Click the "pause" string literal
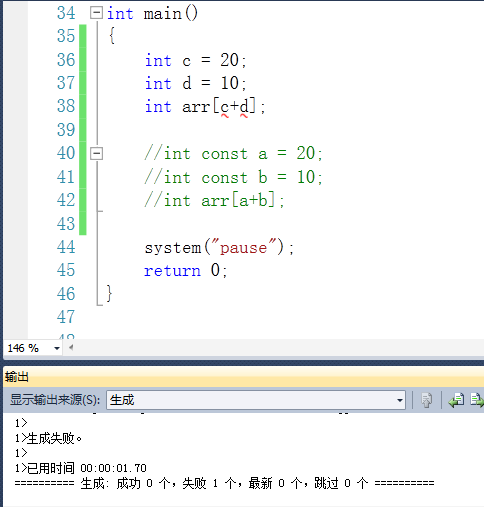Viewport: 484px width, 507px height. (244, 247)
